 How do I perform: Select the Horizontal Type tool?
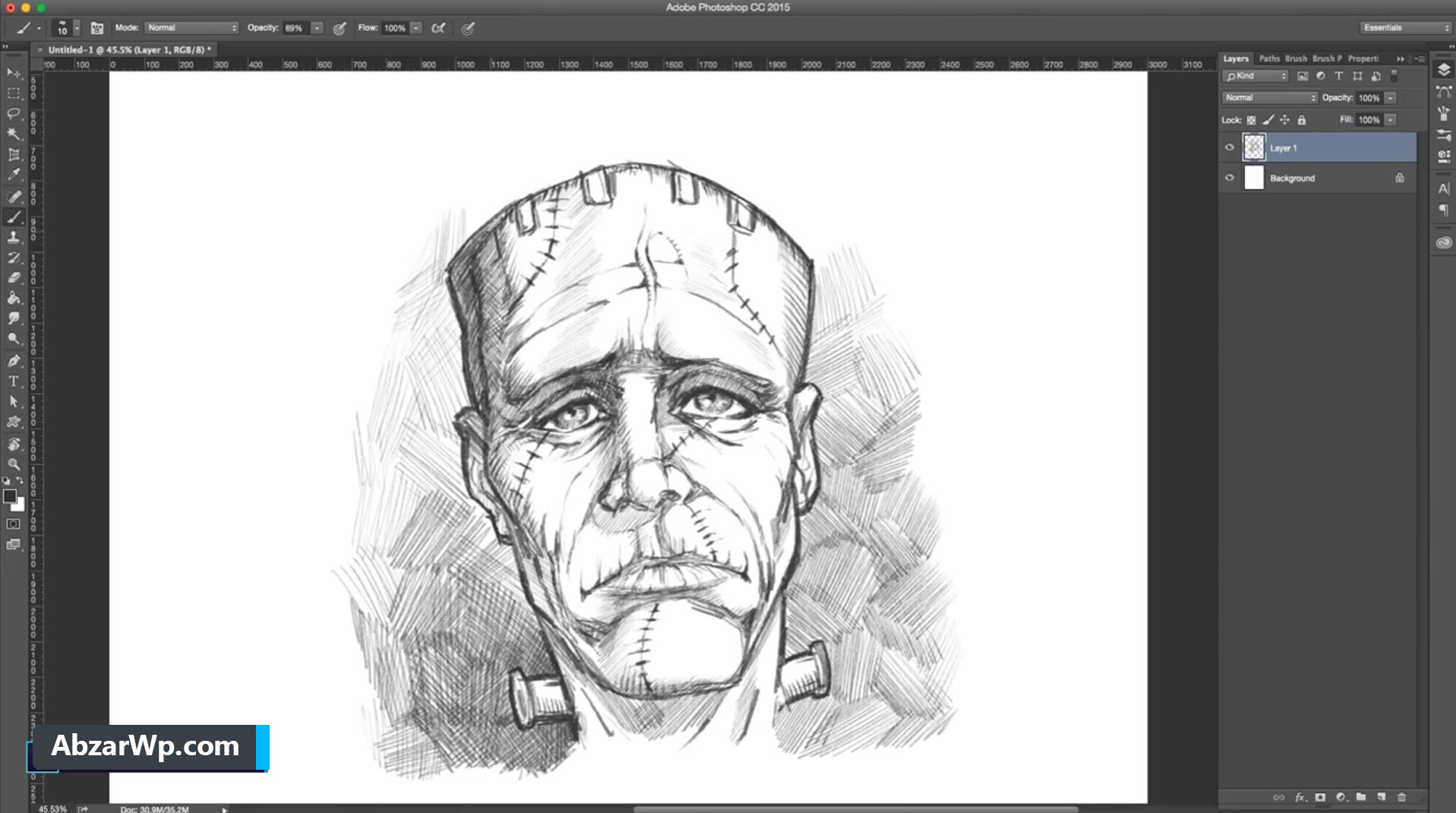pyautogui.click(x=14, y=381)
